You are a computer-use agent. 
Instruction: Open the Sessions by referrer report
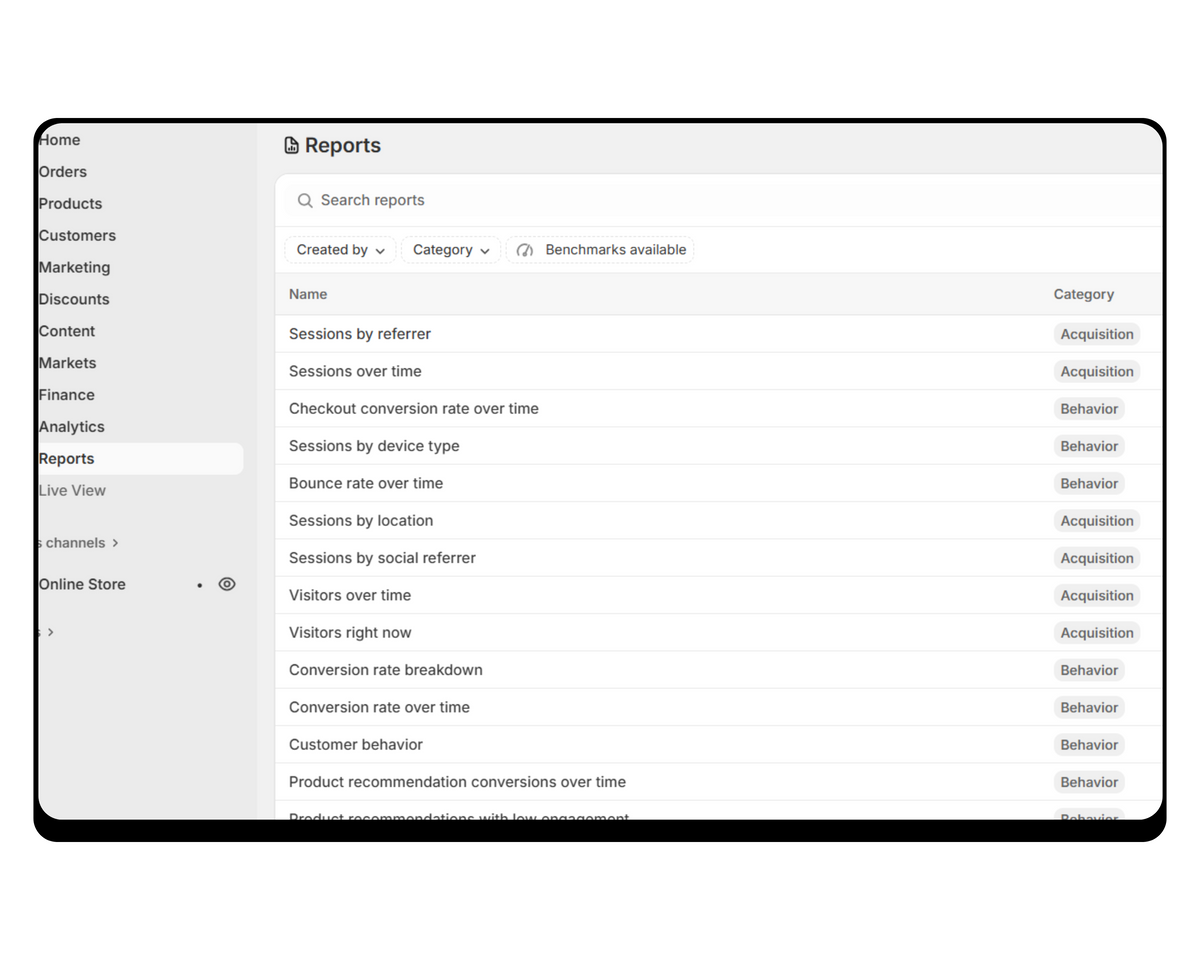click(360, 334)
